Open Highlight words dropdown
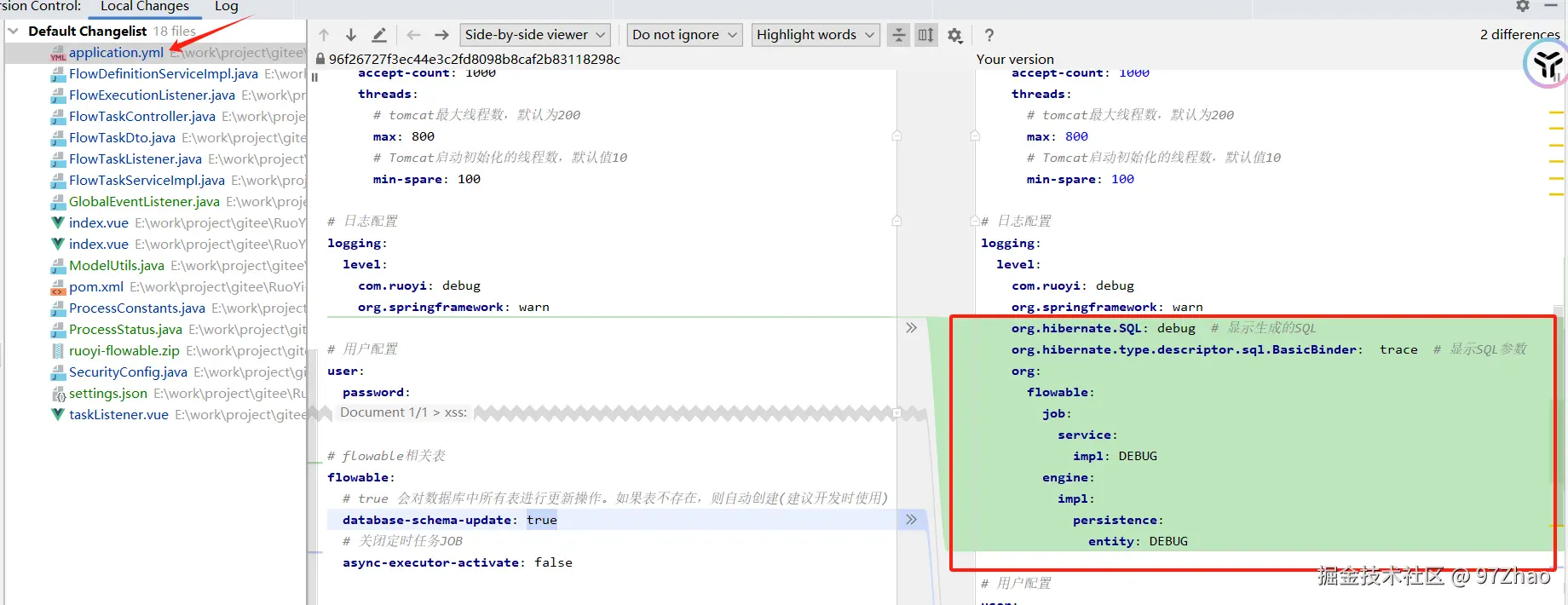Viewport: 1568px width, 605px height. pos(816,35)
